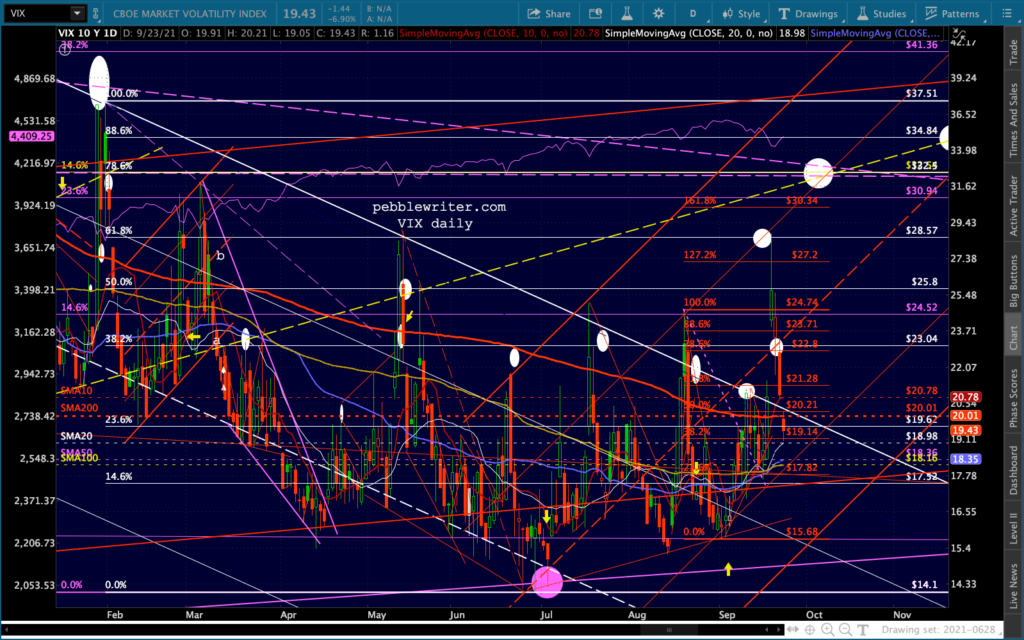Open the Style menu
Screen dimensions: 1024x640
[741, 14]
